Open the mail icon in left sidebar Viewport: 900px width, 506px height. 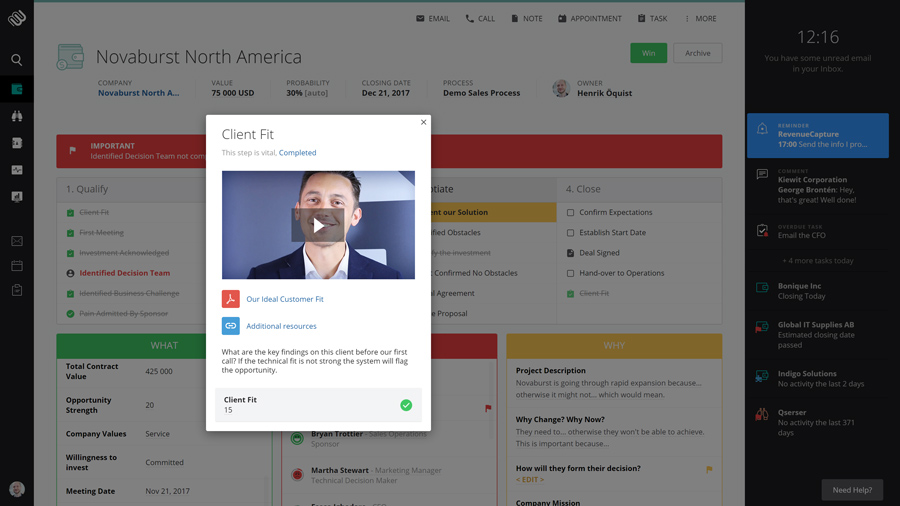(17, 241)
